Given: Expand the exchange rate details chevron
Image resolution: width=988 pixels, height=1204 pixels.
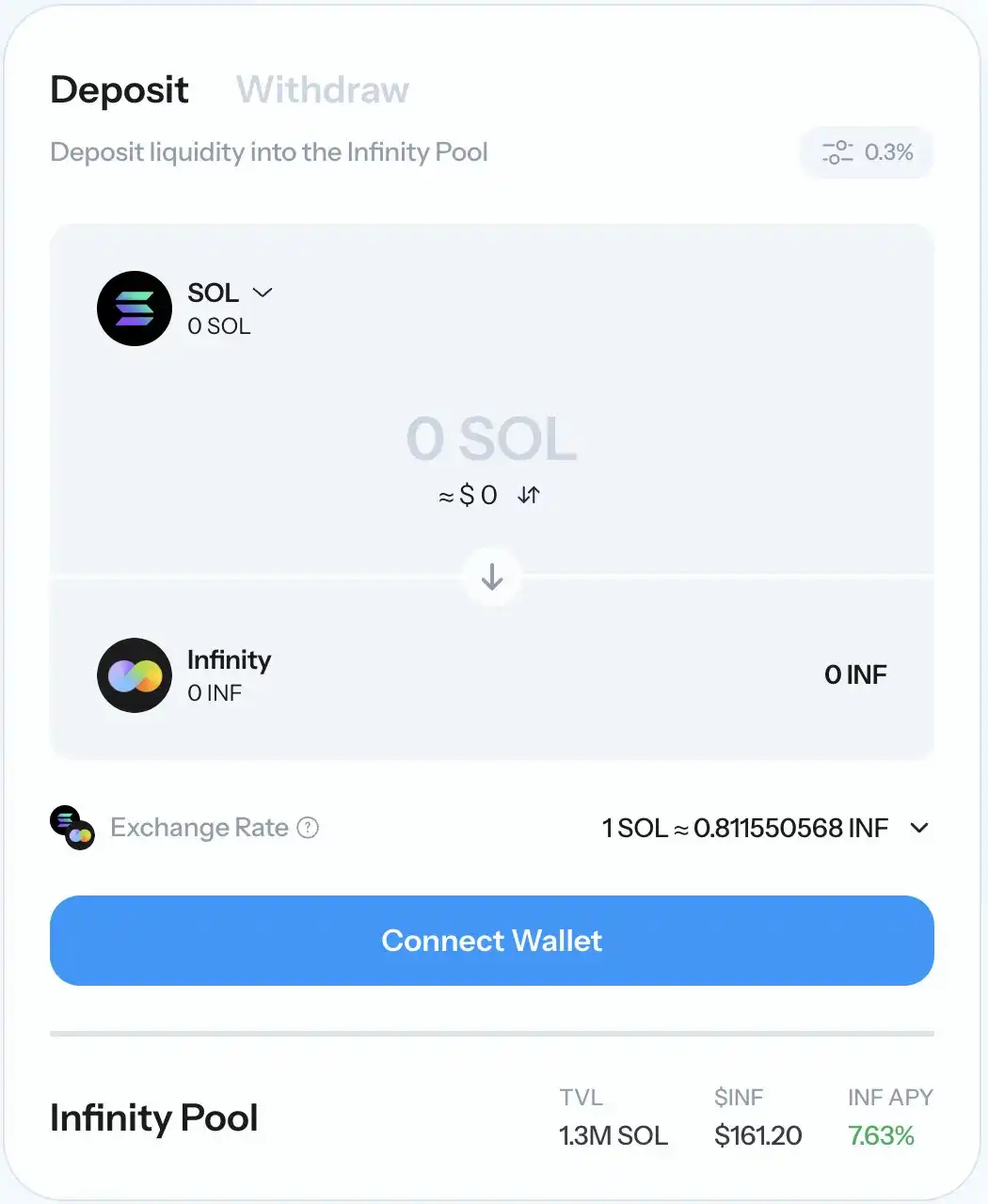Looking at the screenshot, I should [919, 828].
